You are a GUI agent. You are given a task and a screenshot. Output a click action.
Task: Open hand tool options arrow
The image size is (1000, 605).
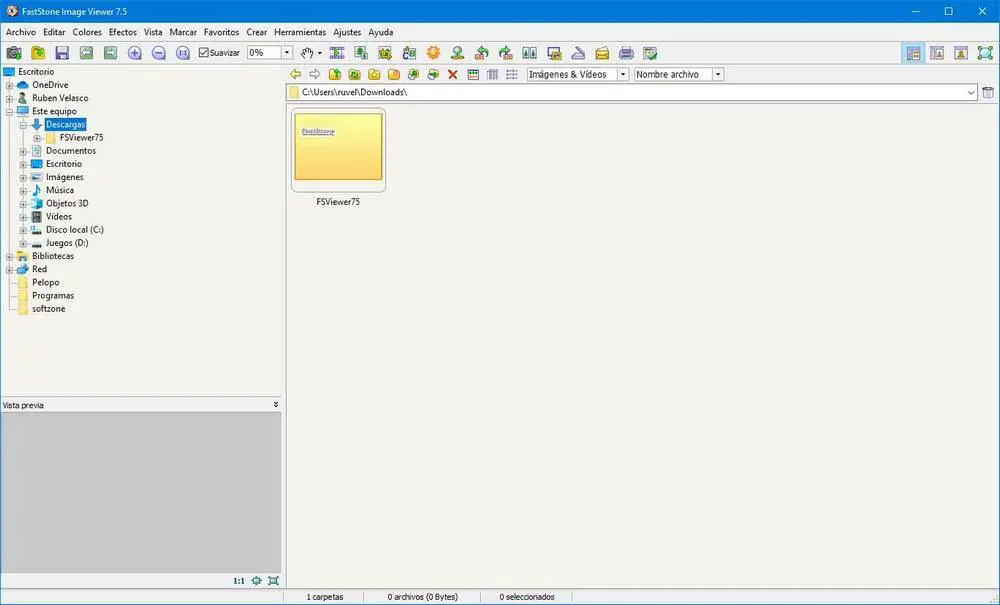(x=320, y=53)
